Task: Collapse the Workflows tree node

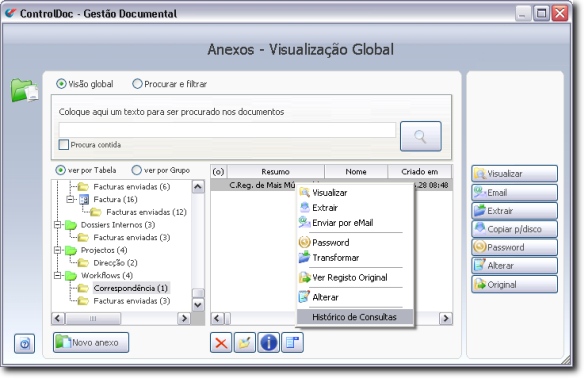Action: [57, 276]
